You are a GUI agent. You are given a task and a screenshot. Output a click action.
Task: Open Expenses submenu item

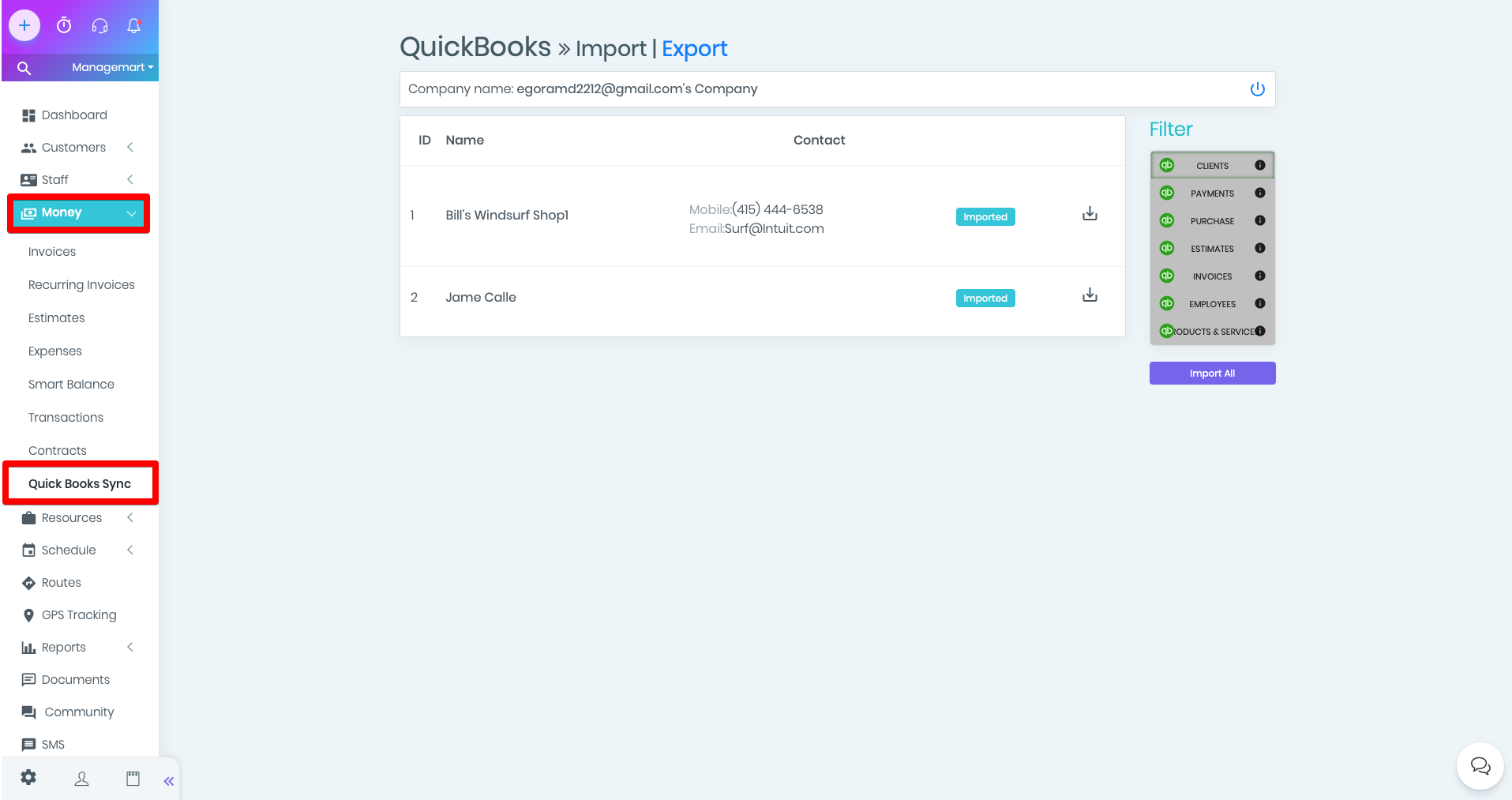[x=55, y=351]
